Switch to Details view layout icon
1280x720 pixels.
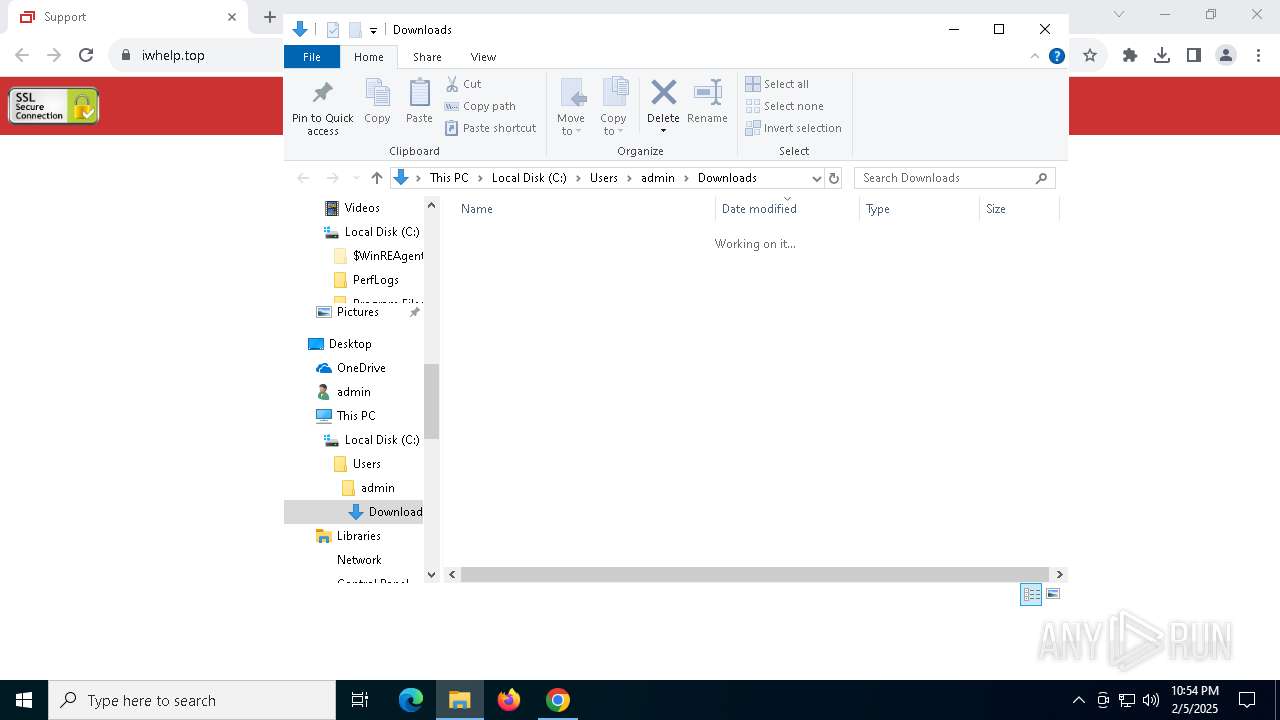(x=1031, y=594)
